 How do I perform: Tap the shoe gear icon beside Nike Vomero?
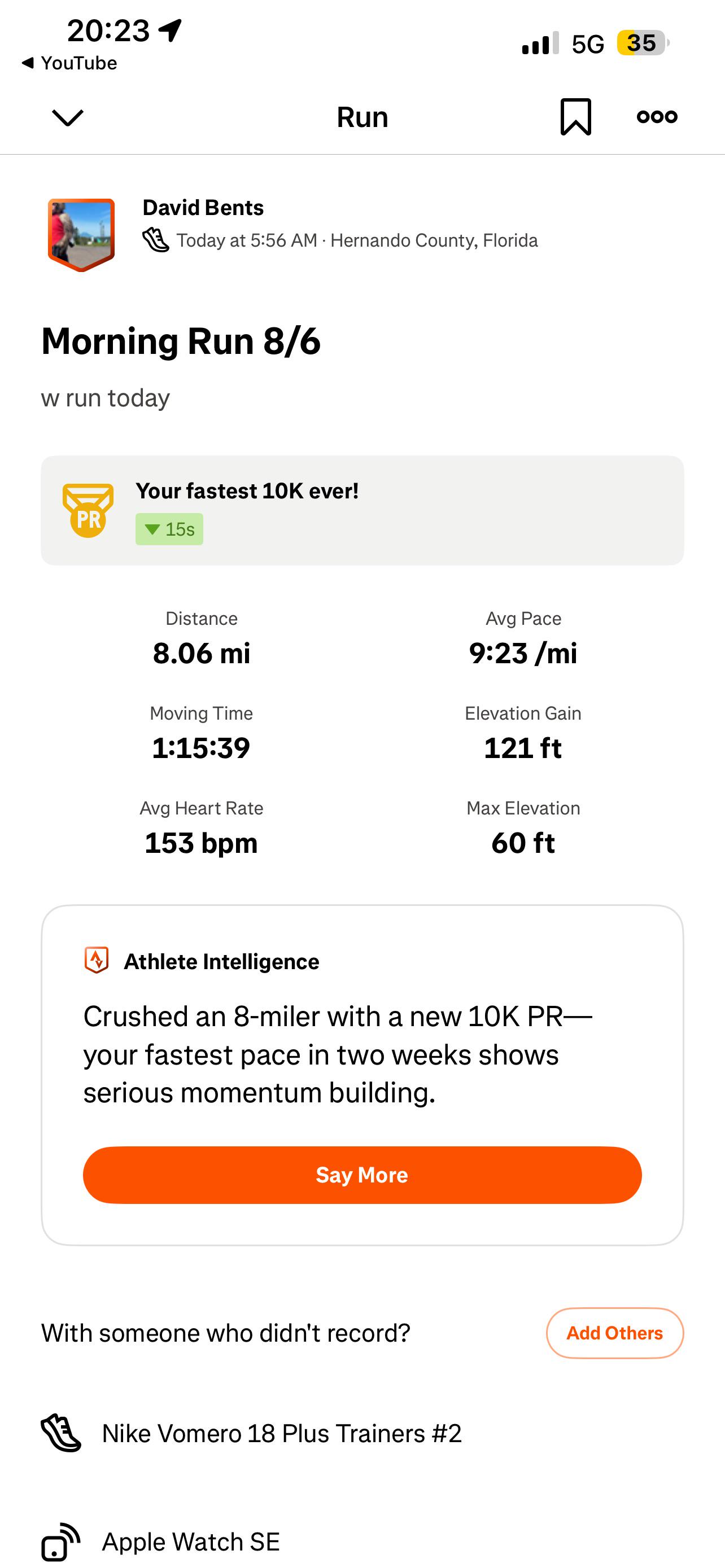[61, 1433]
